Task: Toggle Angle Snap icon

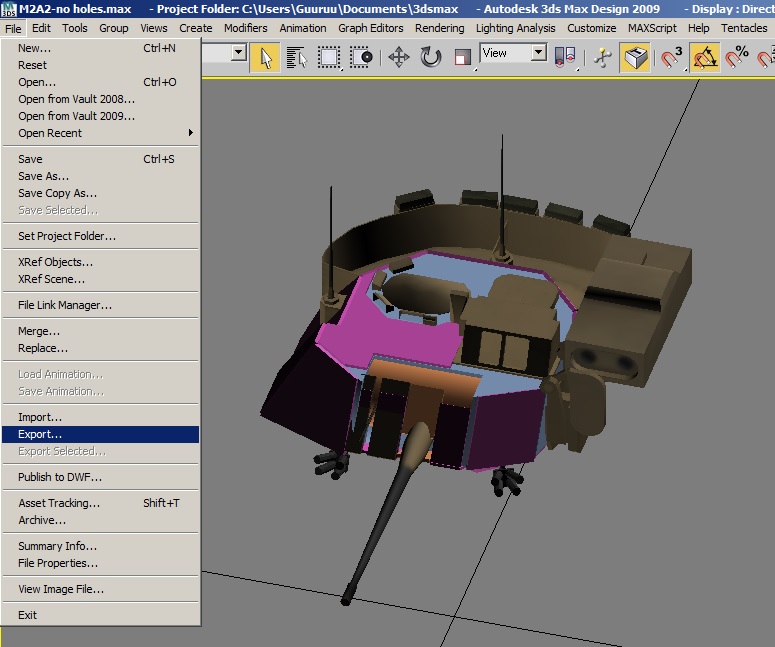Action: click(x=705, y=58)
